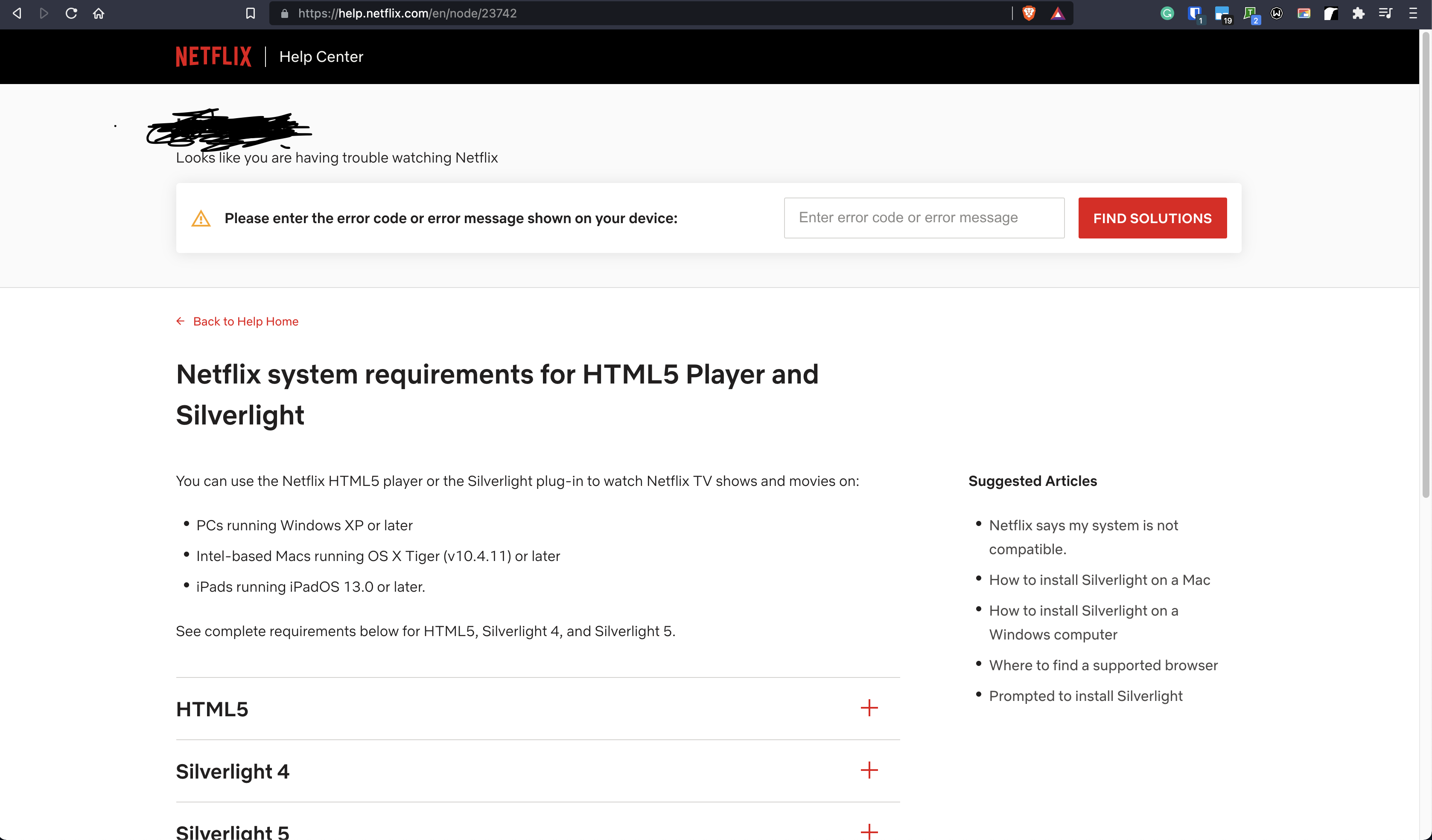Bookmark this page with bookmark icon
The height and width of the screenshot is (840, 1432).
(x=250, y=13)
